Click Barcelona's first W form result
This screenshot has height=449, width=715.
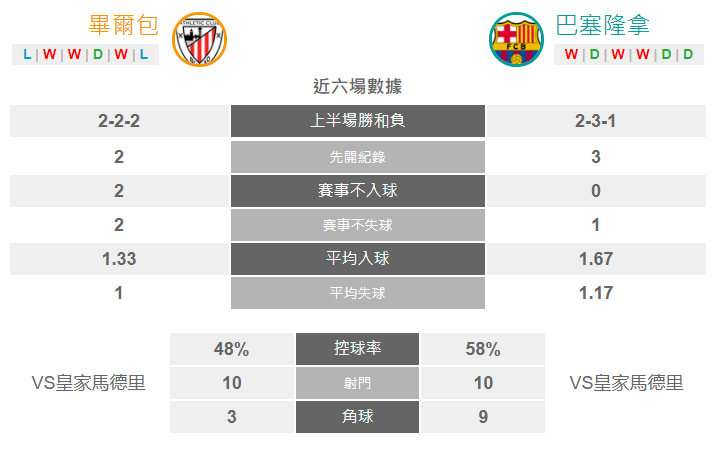point(571,54)
